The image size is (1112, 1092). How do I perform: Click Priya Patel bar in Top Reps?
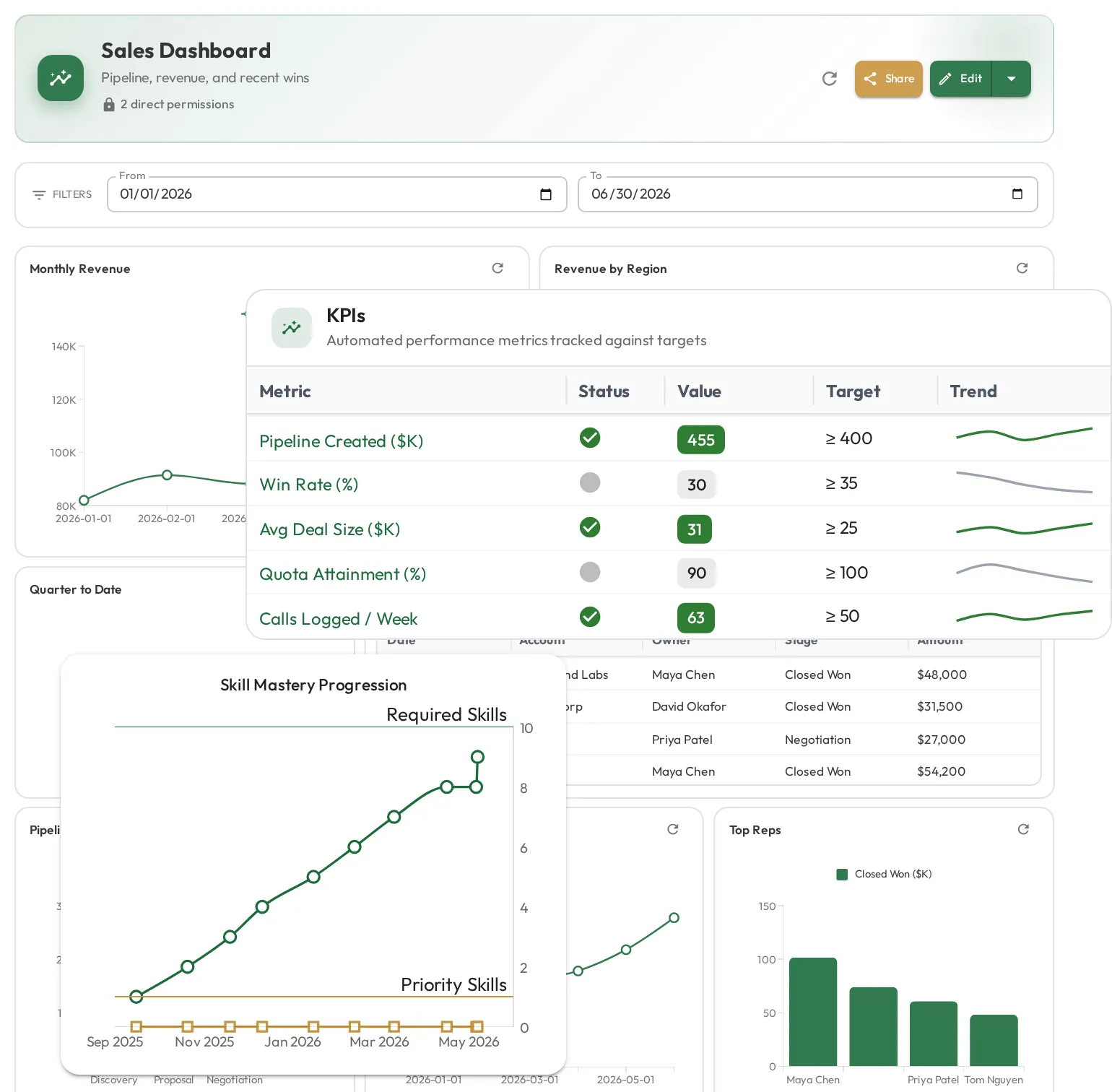tap(934, 1033)
